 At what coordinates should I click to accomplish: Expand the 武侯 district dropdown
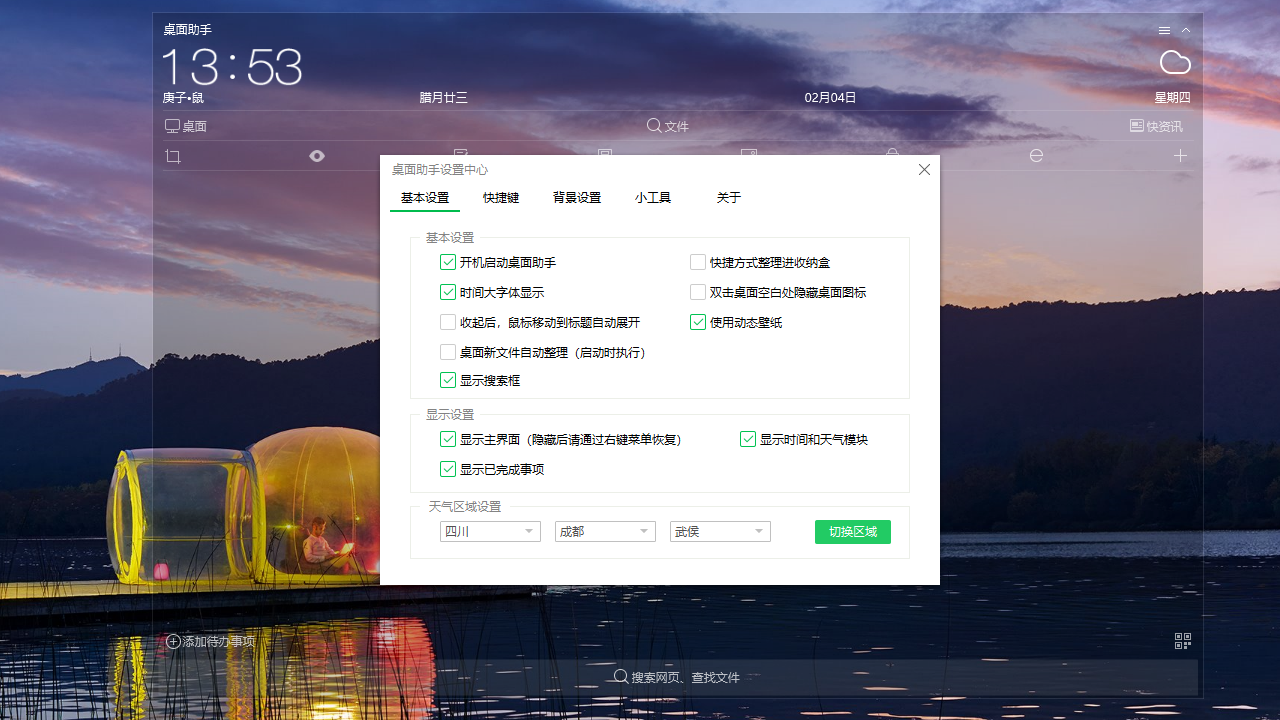(x=720, y=531)
